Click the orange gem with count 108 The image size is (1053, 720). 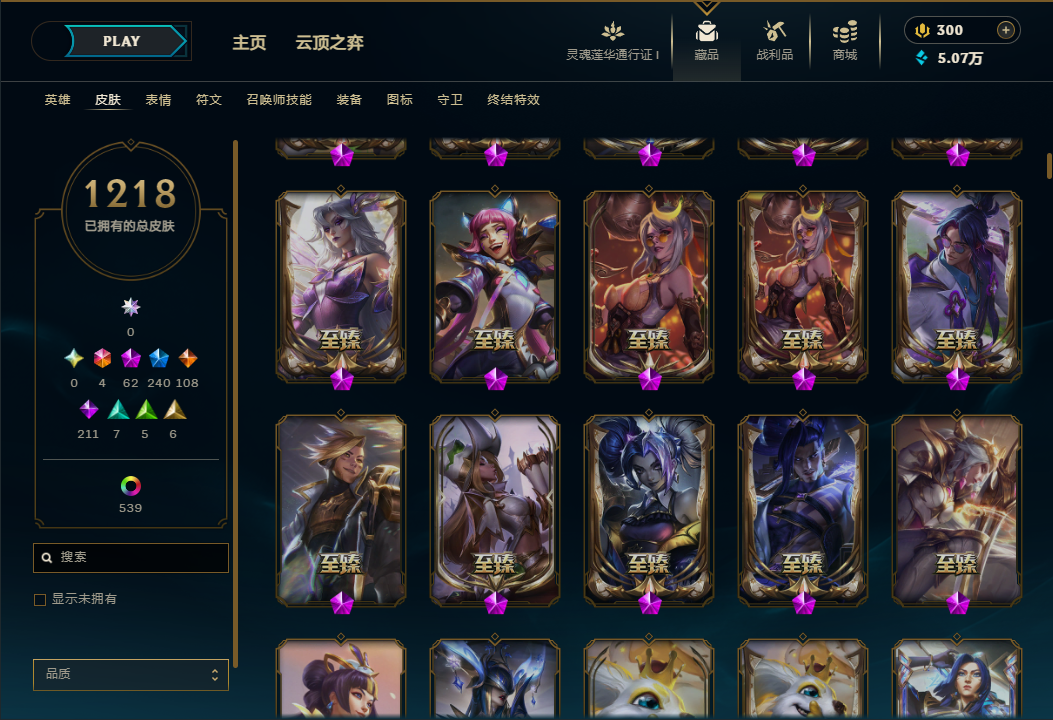[x=188, y=359]
